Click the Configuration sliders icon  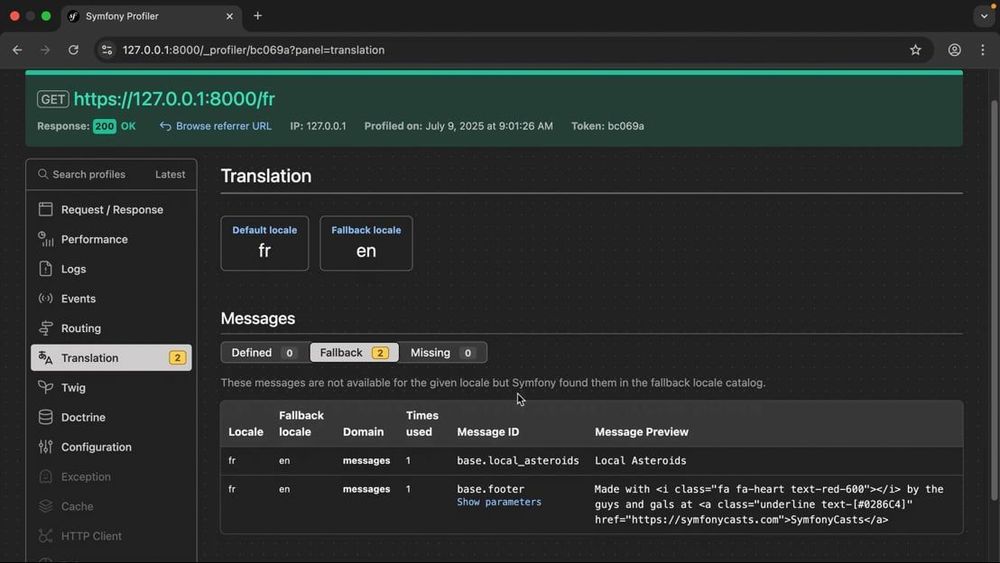45,446
